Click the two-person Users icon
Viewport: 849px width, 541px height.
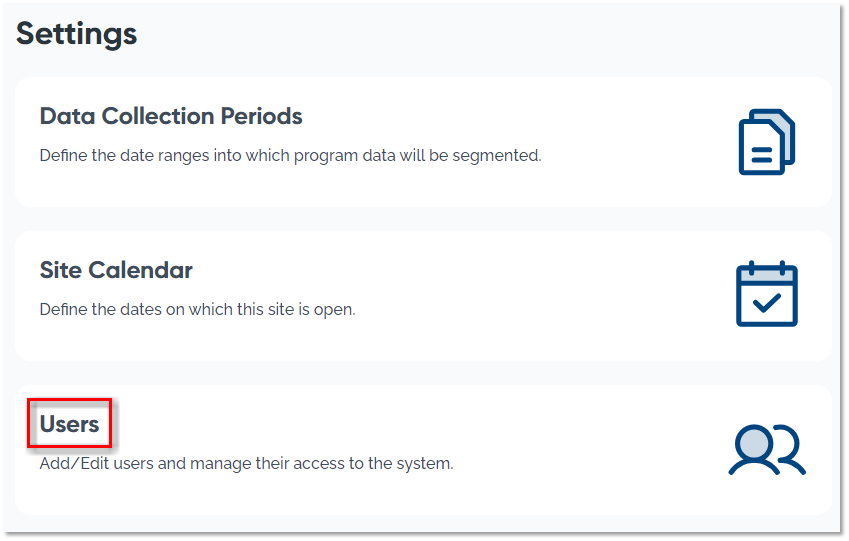pyautogui.click(x=766, y=450)
